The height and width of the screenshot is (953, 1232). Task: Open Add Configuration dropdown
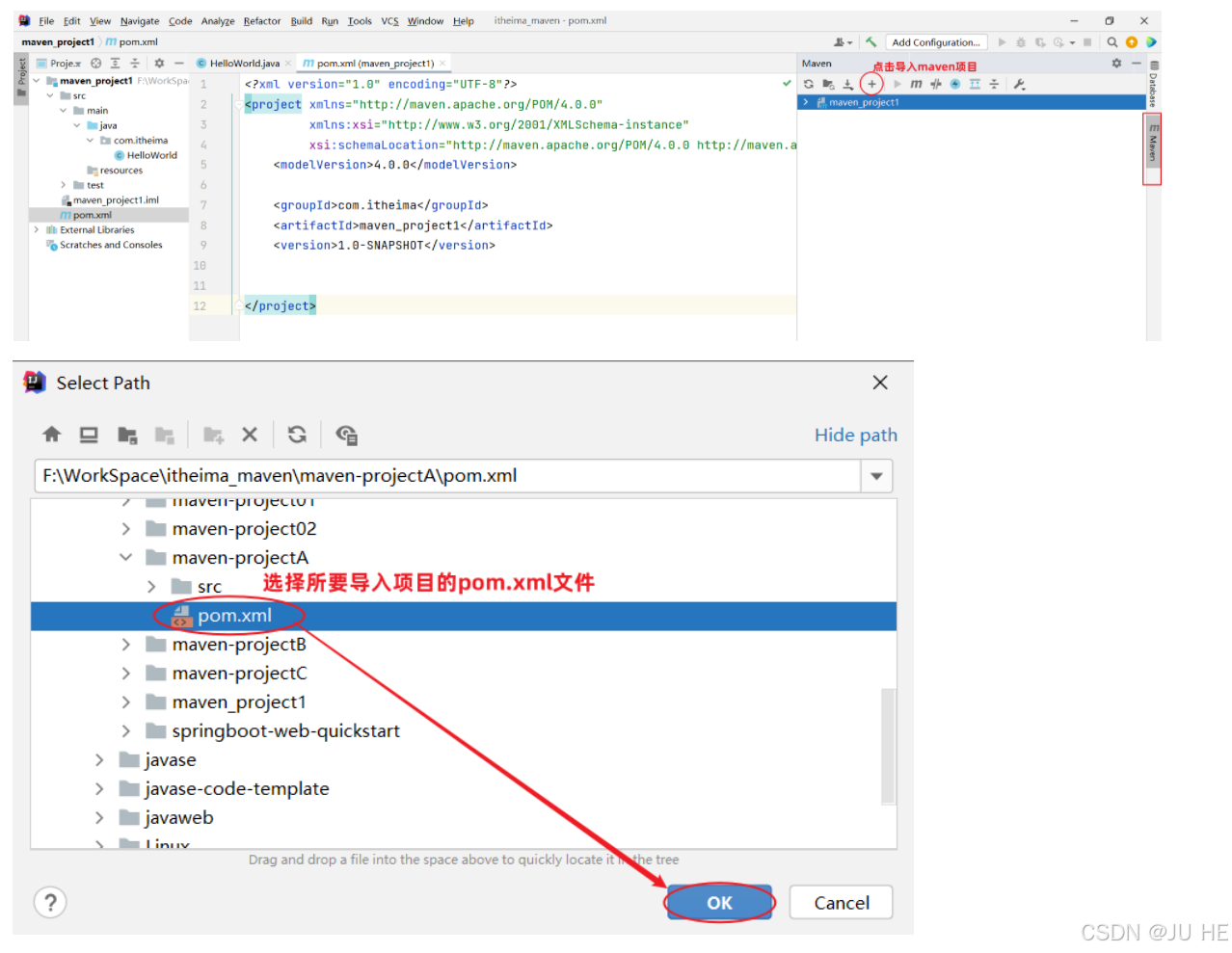(936, 42)
